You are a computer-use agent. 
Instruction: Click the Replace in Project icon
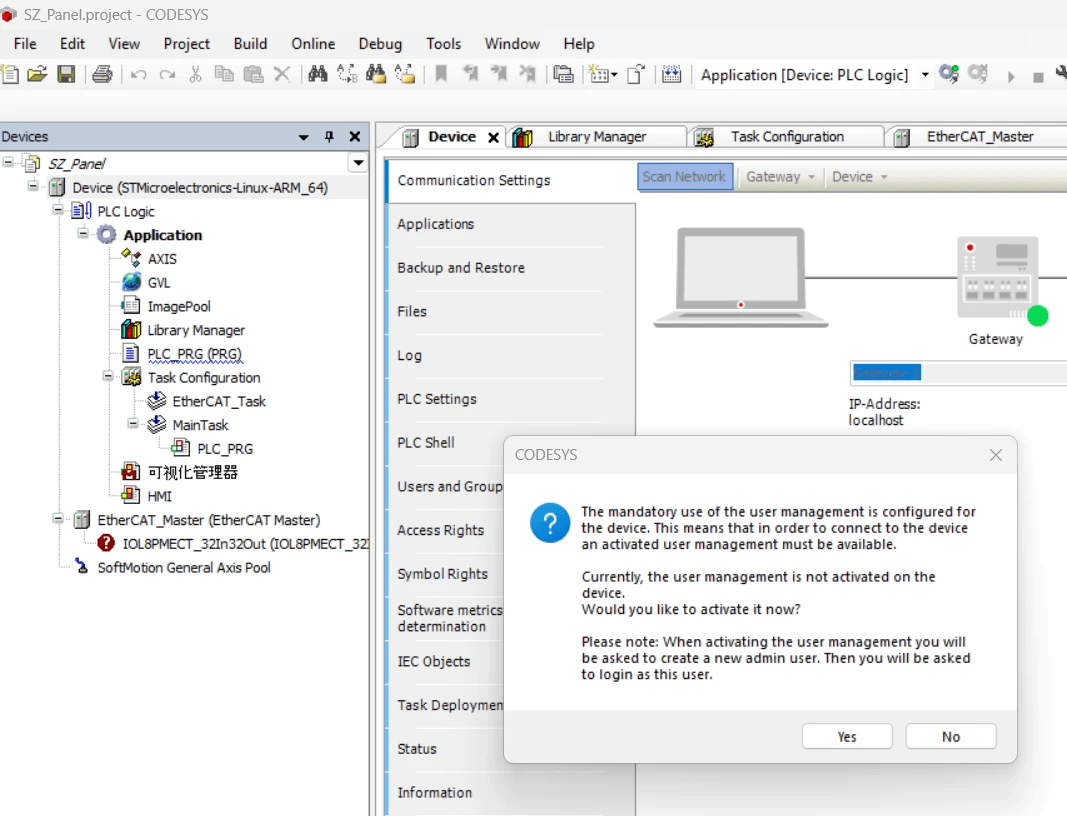(x=405, y=74)
